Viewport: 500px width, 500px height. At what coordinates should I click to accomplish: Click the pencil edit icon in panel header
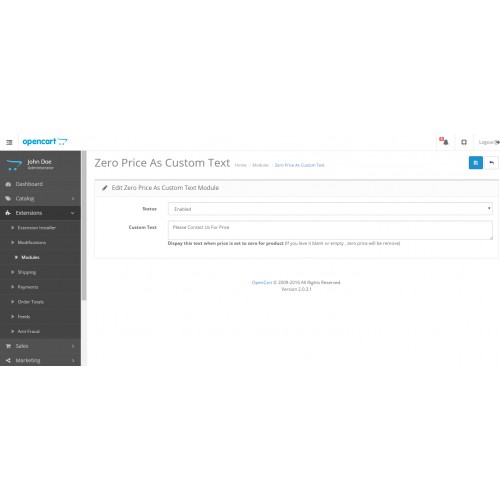pos(105,188)
